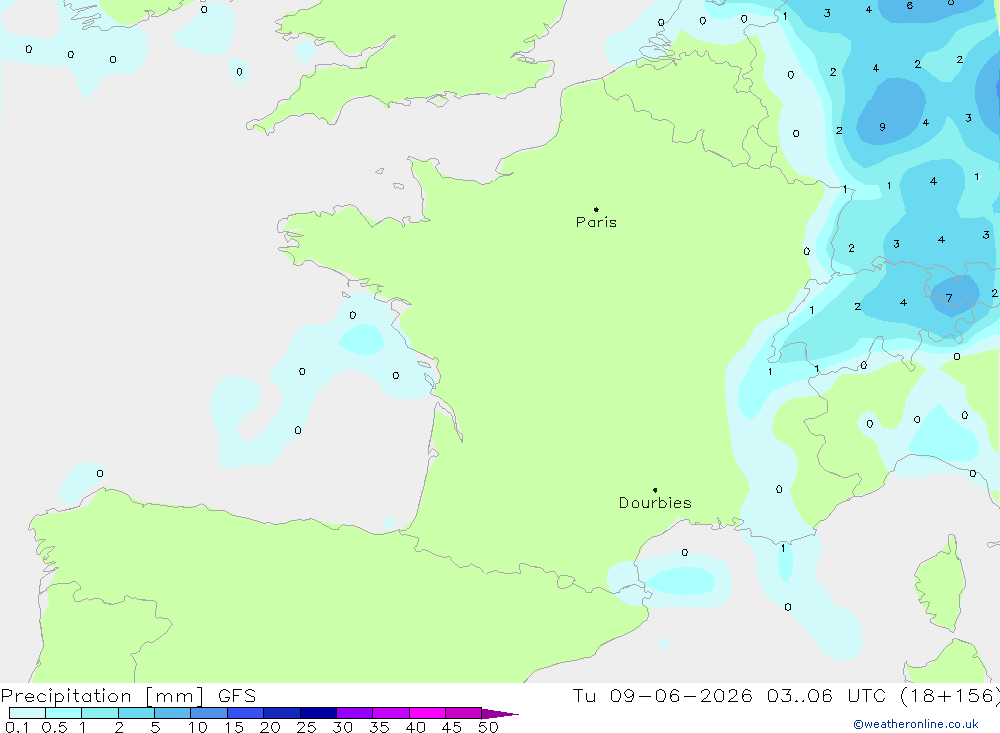Click the Paris location dot
The image size is (1000, 733).
(596, 209)
